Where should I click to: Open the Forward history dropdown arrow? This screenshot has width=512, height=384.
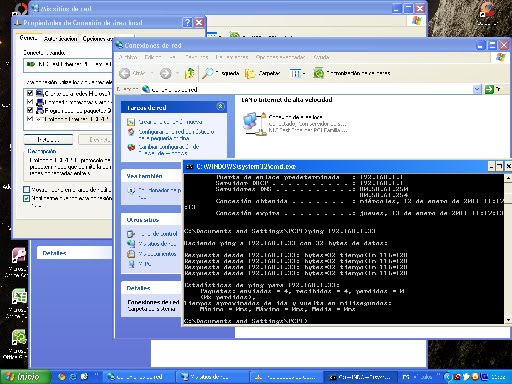[177, 73]
